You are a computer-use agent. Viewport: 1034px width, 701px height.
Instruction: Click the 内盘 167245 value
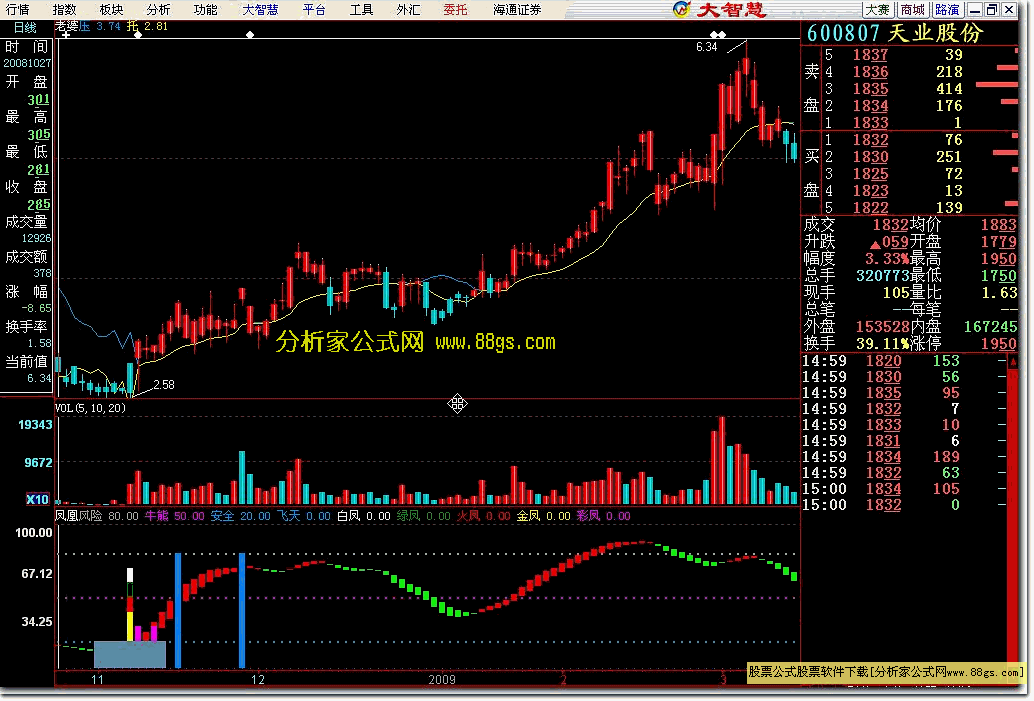click(990, 326)
